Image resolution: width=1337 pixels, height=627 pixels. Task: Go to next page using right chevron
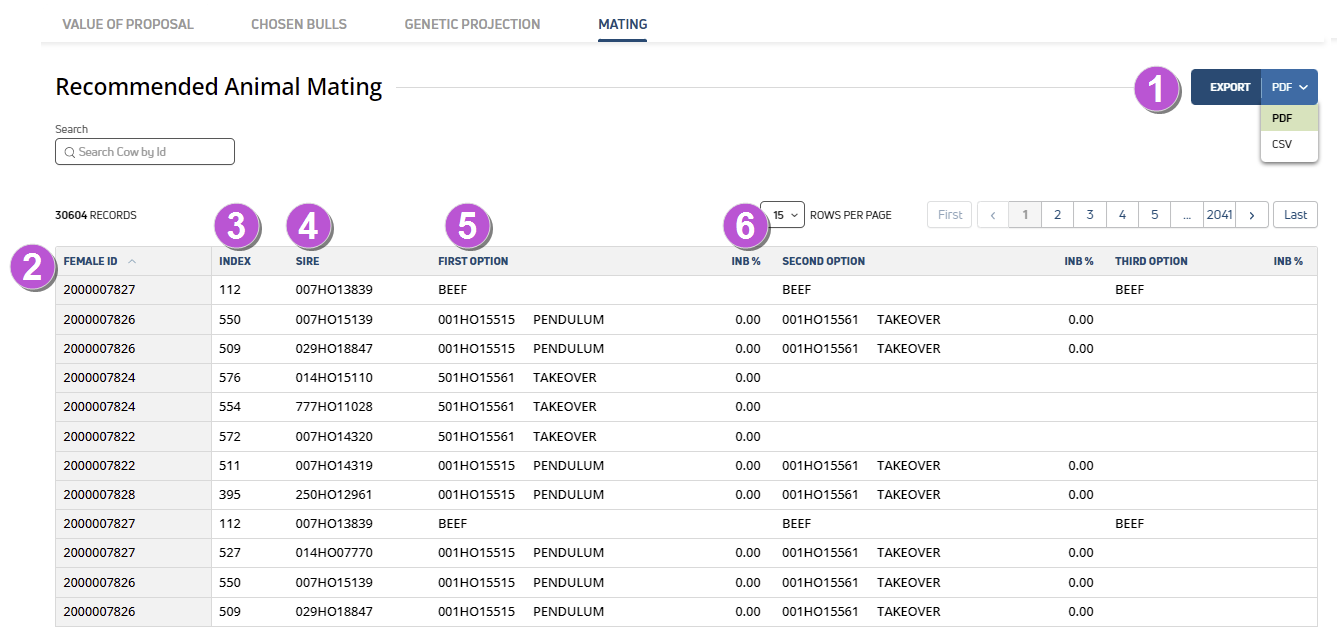[1253, 215]
